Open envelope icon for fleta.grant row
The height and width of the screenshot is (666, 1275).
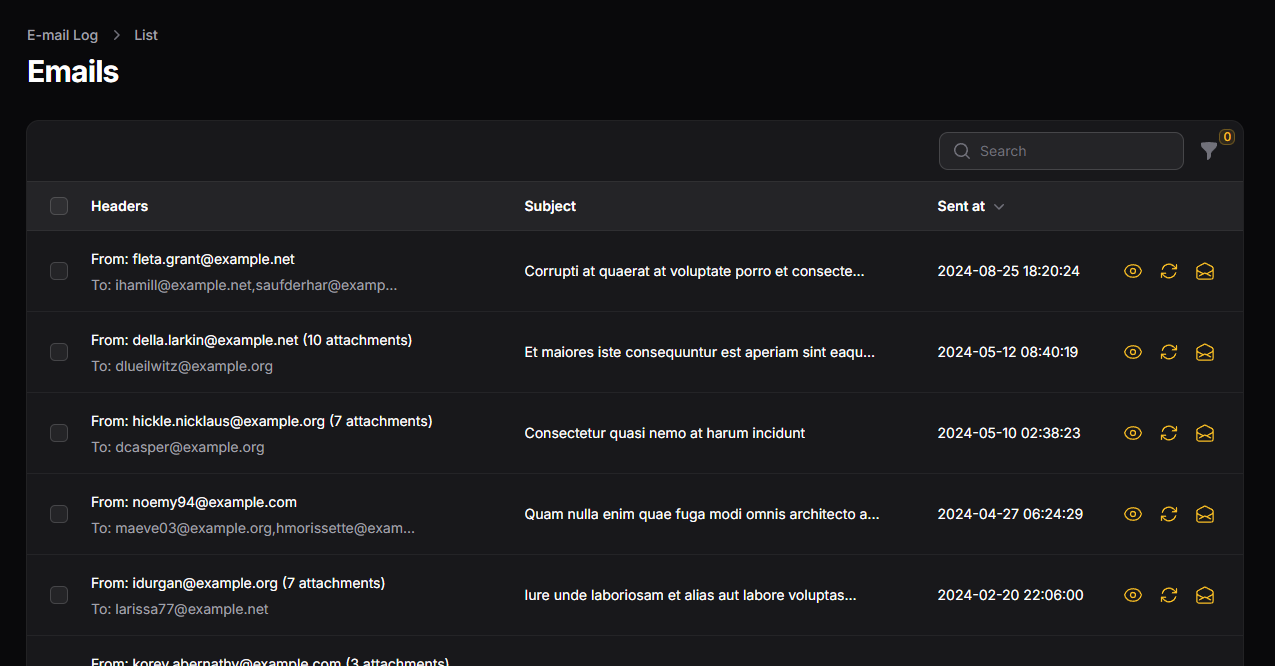tap(1205, 271)
